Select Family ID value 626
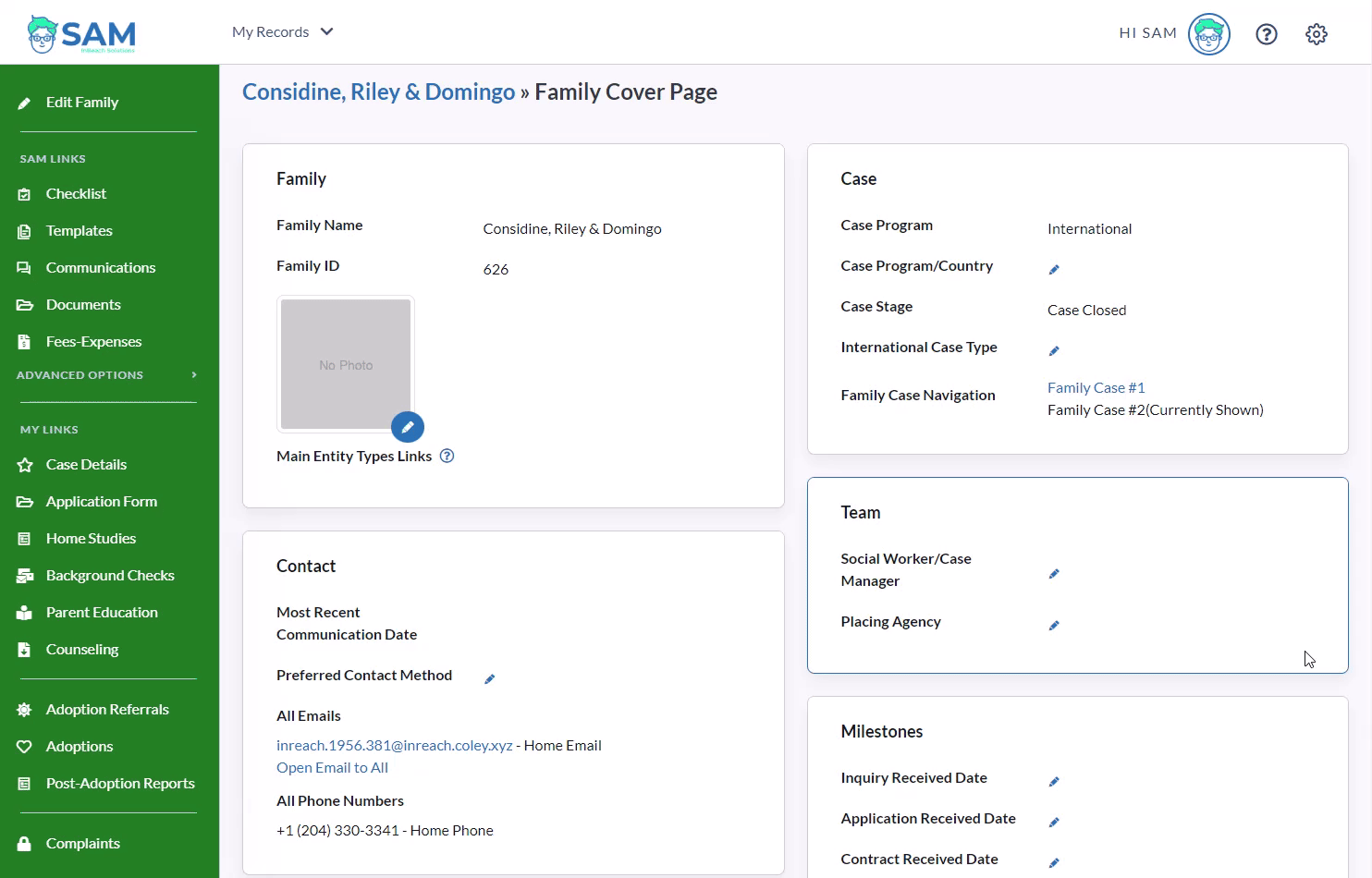Image resolution: width=1372 pixels, height=878 pixels. [496, 270]
